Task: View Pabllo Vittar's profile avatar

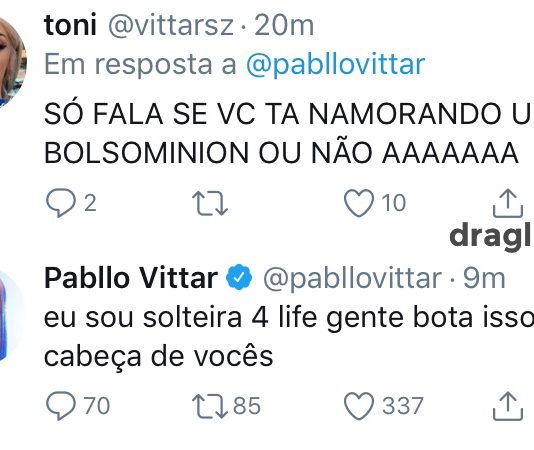Action: (x=10, y=315)
